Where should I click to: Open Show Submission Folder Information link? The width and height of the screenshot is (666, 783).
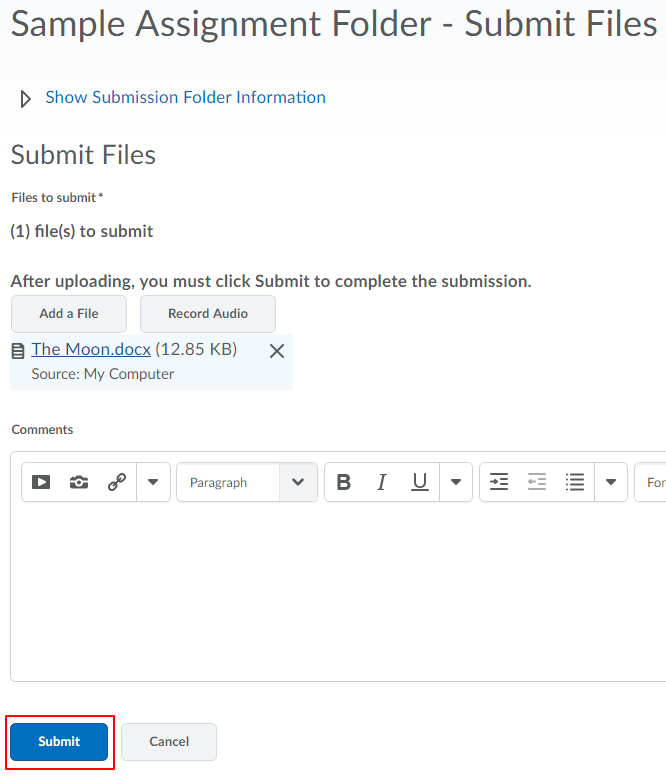(185, 97)
